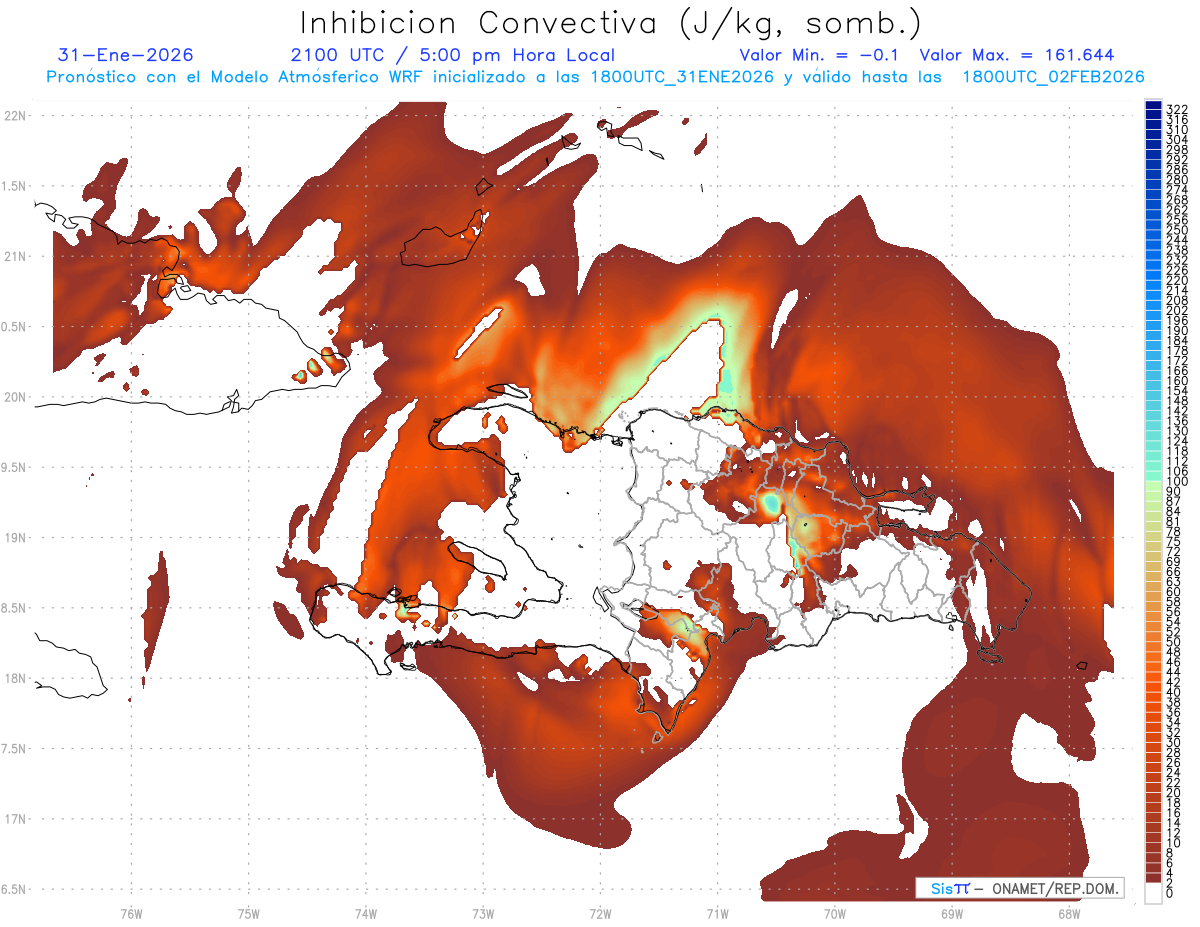Screen dimensions: 1200x927
Task: Pick the white swatch beside the 0 label
Action: coord(1153,893)
